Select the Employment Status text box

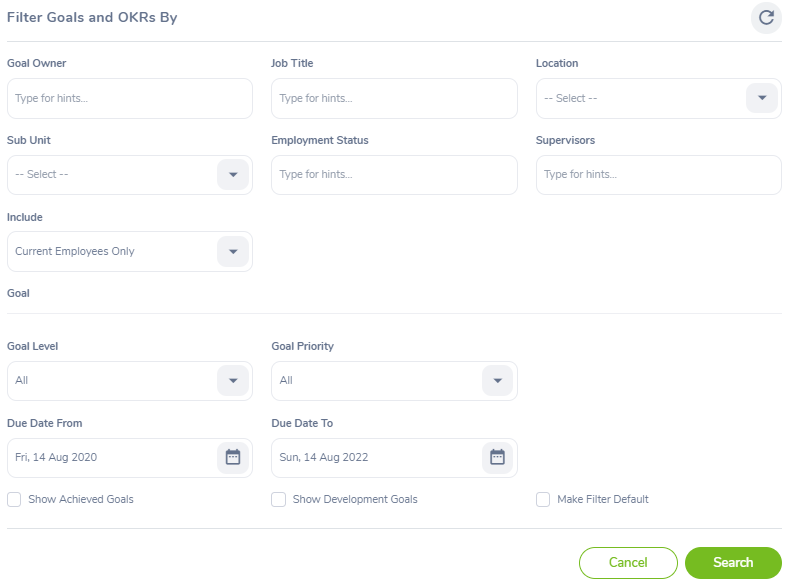pos(394,175)
